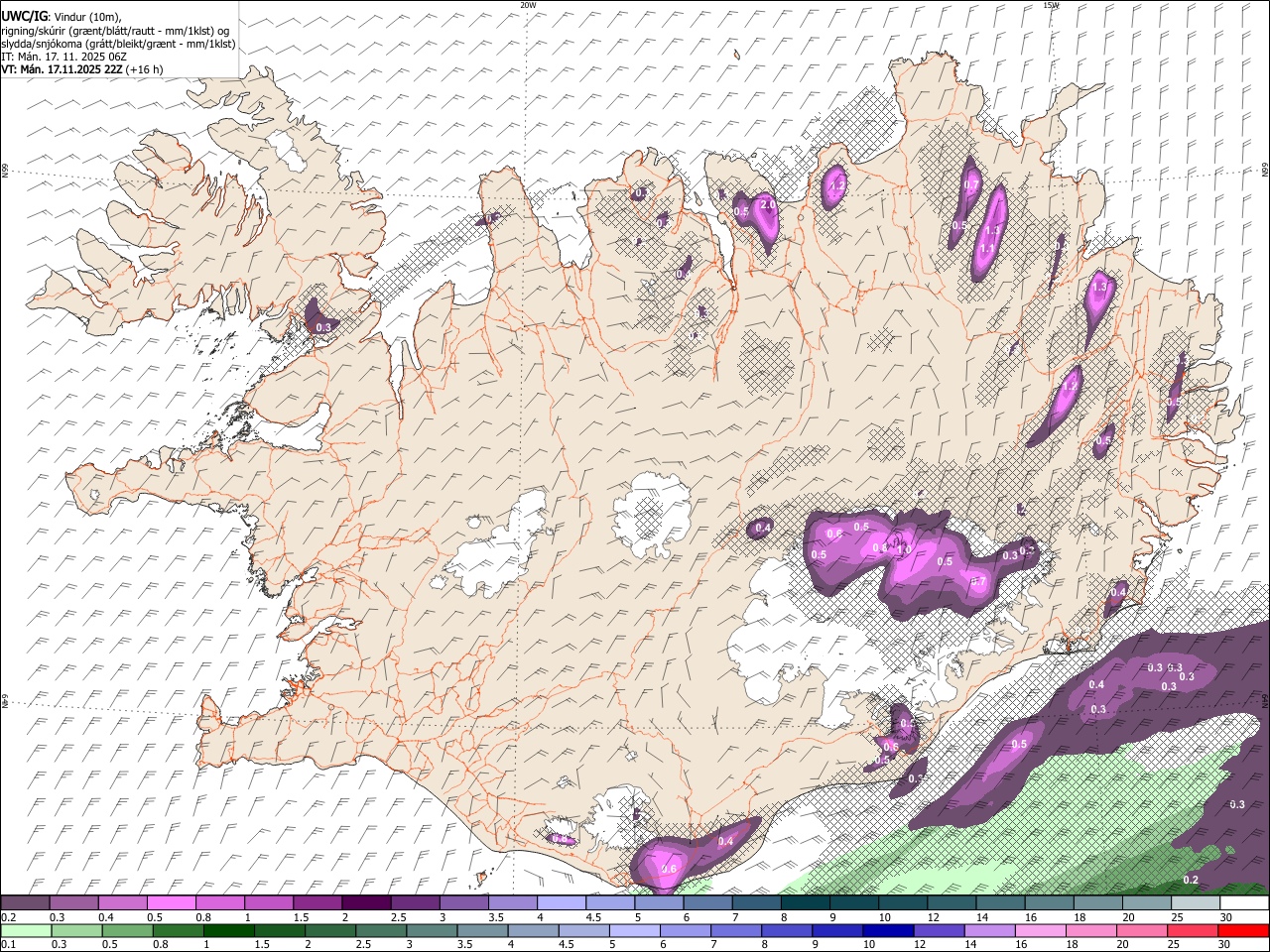Select the upper-row swatch starting at 0.3
The width and height of the screenshot is (1270, 952).
(73, 903)
